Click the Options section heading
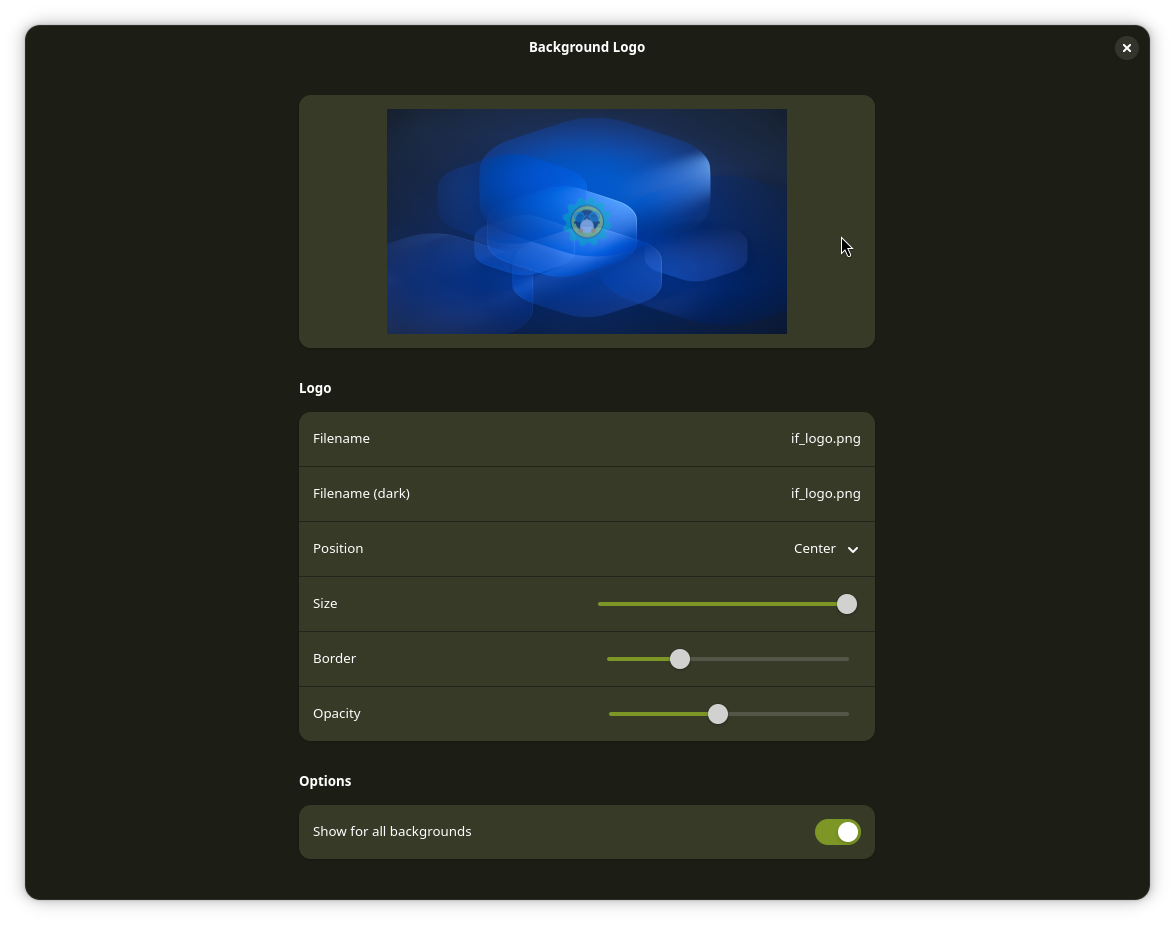This screenshot has width=1175, height=925. tap(325, 781)
